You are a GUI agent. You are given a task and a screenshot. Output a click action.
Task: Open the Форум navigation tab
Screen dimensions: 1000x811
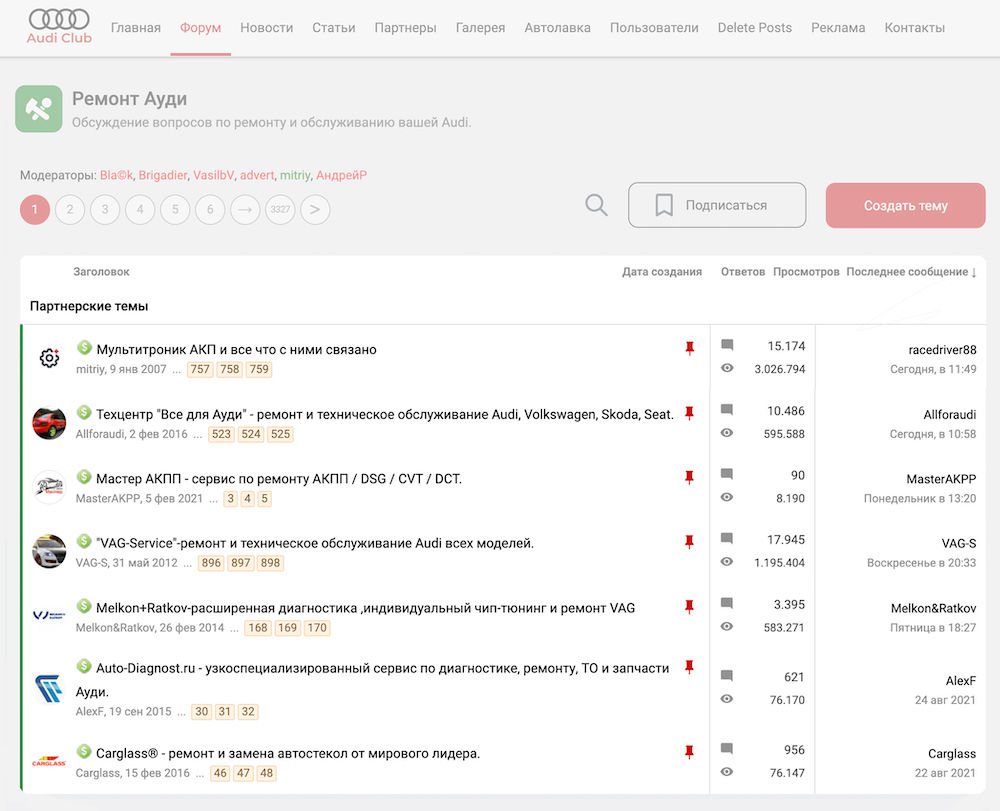point(200,28)
